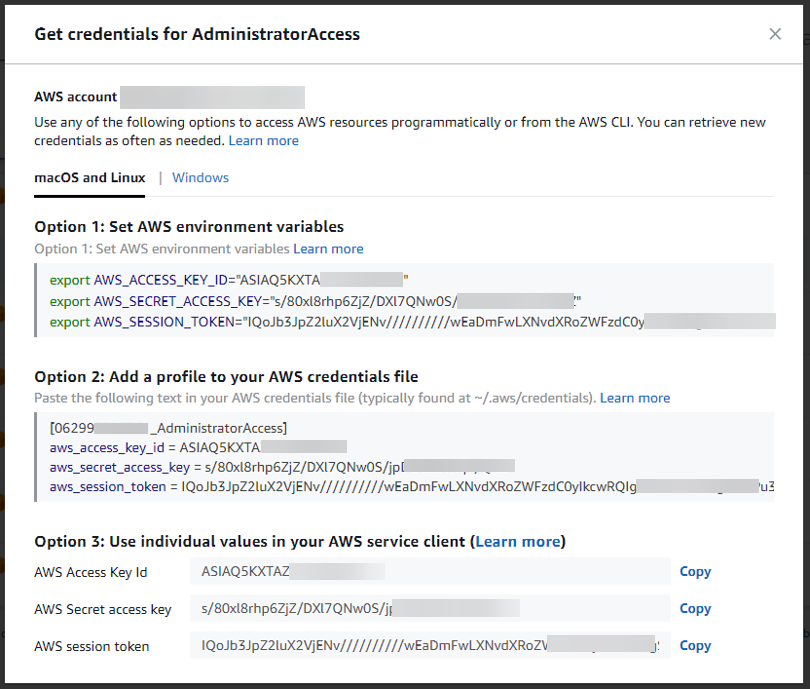Click the export AWS_SESSION_TOKEN line
The height and width of the screenshot is (689, 810).
click(412, 322)
